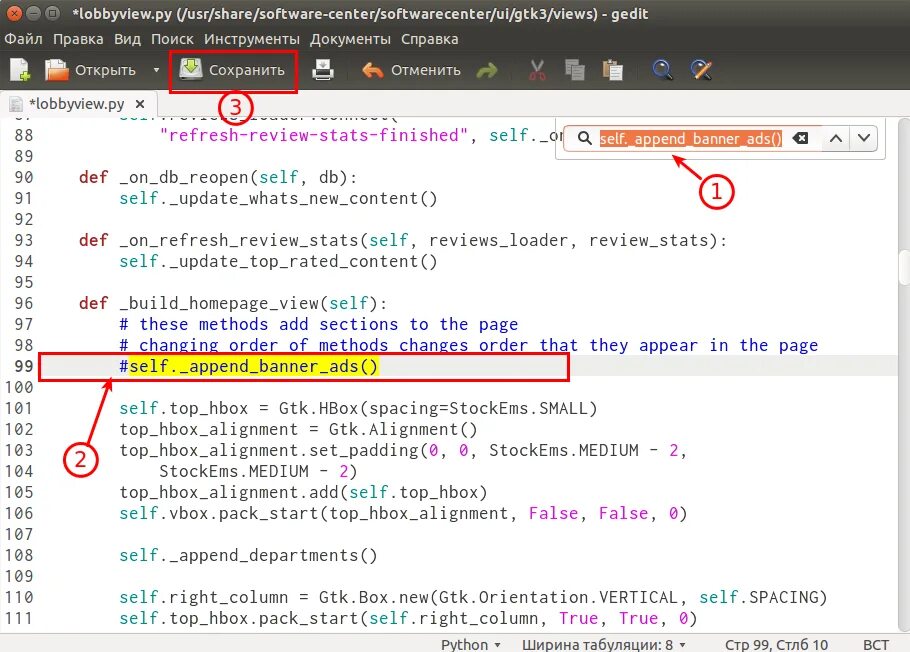This screenshot has height=652, width=910.
Task: Click the Print icon in toolbar
Action: coord(323,70)
